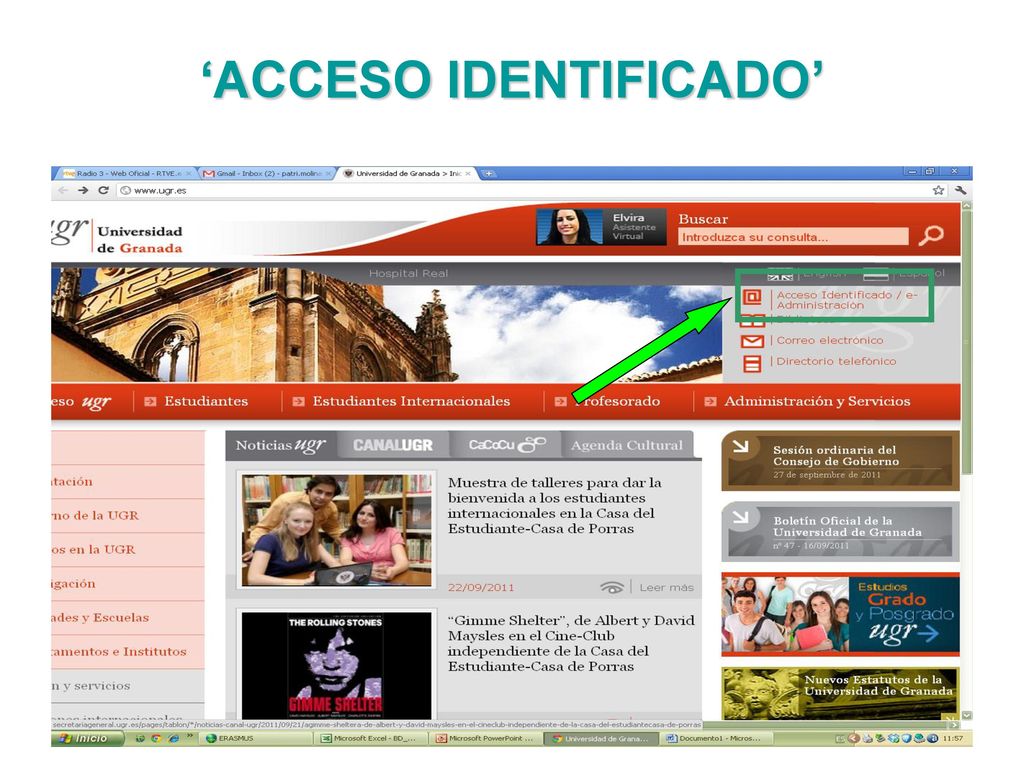Click the Directorio telefónico icon
The width and height of the screenshot is (1024, 768).
tap(752, 363)
